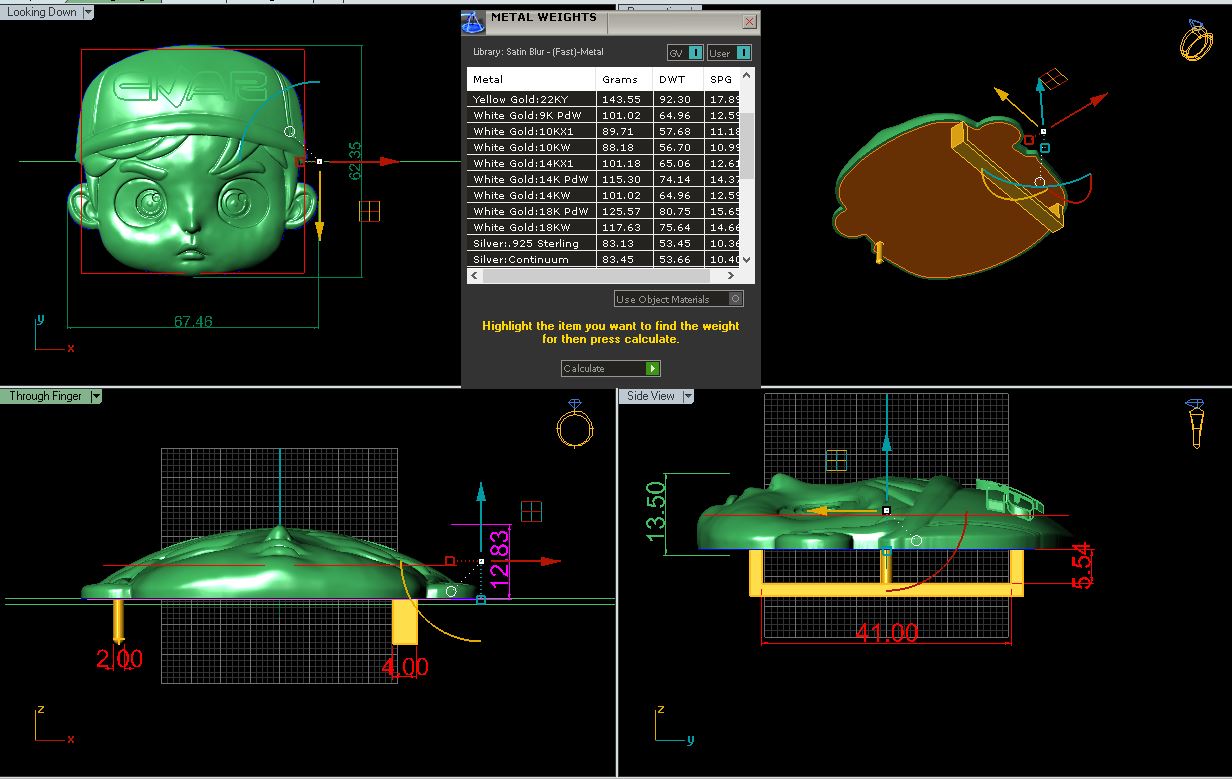The image size is (1232, 779).
Task: Open the Looking Down viewport dropdown
Action: pyautogui.click(x=87, y=12)
